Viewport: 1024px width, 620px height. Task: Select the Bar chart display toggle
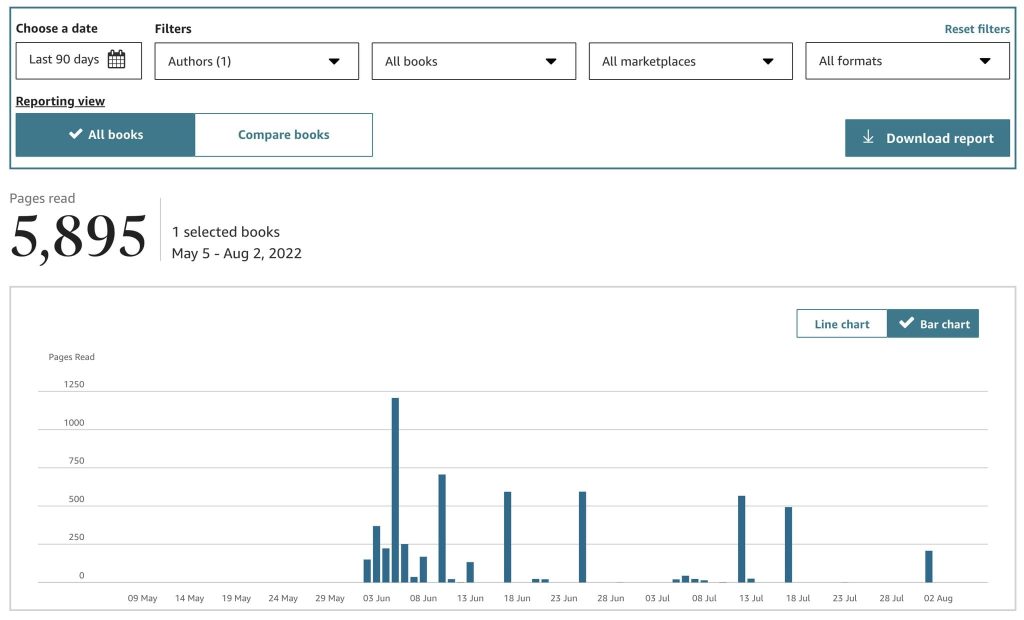click(x=932, y=323)
